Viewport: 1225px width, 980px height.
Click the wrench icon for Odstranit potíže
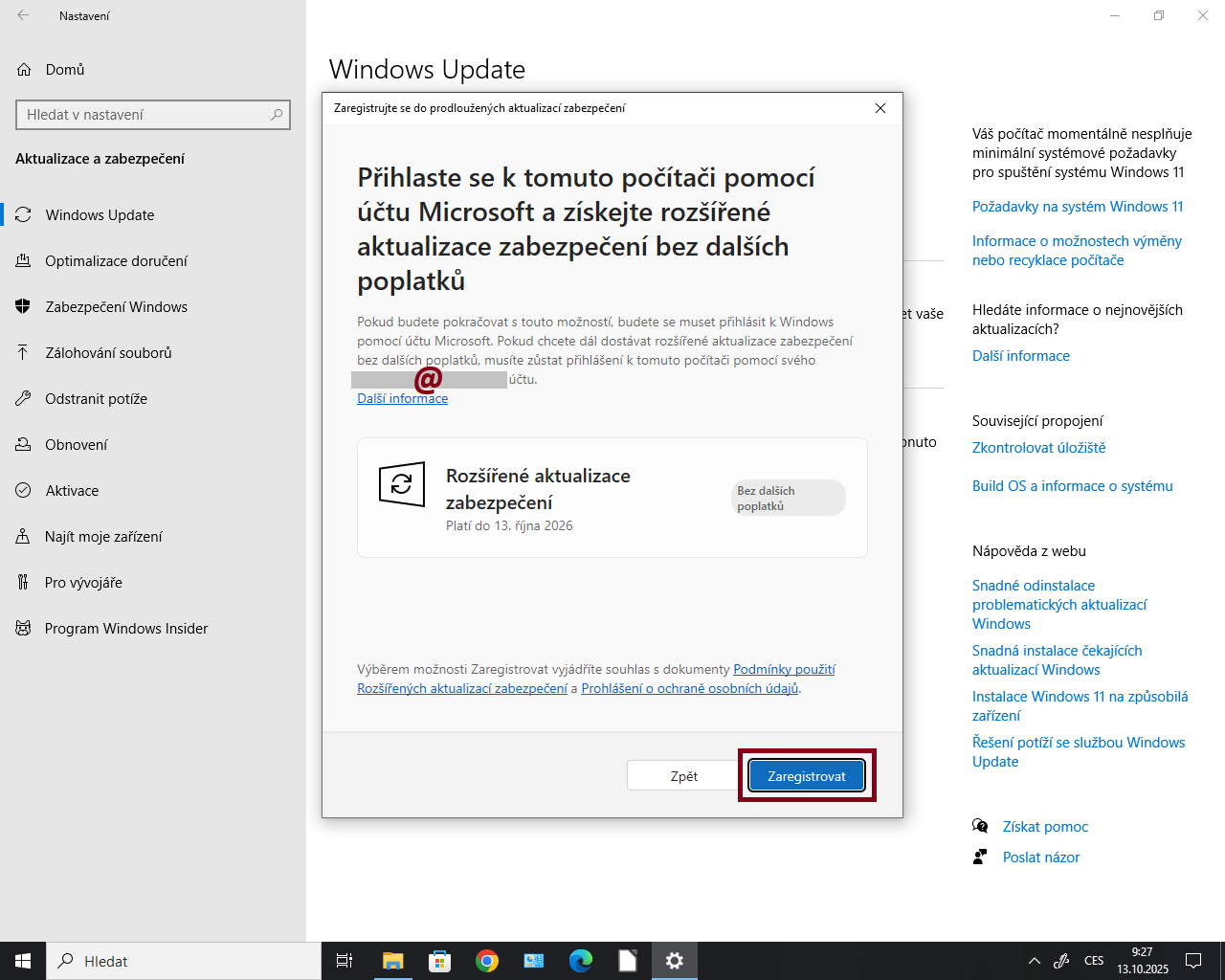(x=23, y=398)
